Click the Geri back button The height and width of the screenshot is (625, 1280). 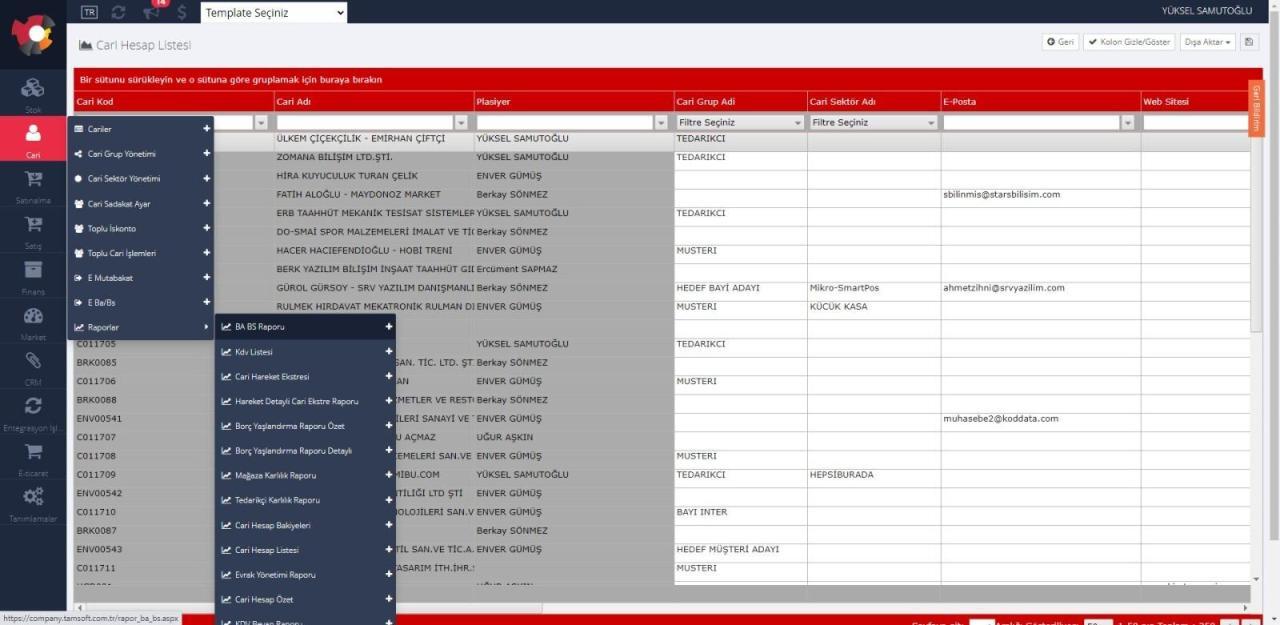coord(1059,43)
